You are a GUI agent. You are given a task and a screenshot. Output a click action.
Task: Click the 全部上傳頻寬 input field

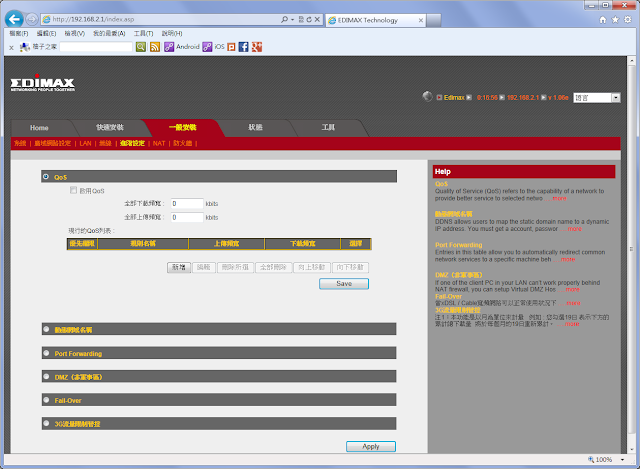pos(187,217)
